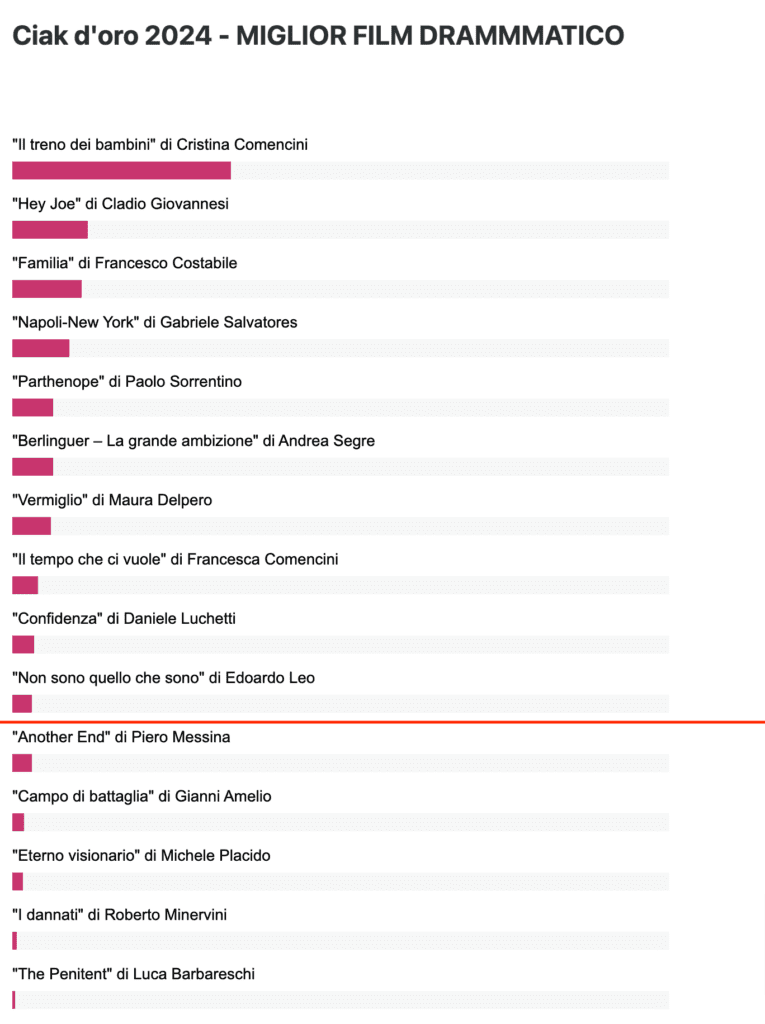Click the 'Parthenope' vote bar
The height and width of the screenshot is (1024, 765).
click(x=33, y=408)
